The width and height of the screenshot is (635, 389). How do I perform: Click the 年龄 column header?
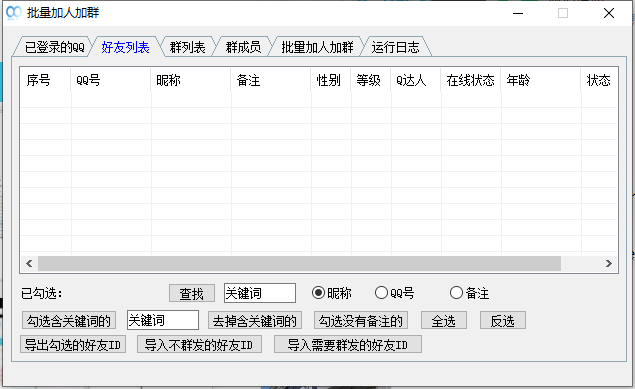[x=541, y=80]
